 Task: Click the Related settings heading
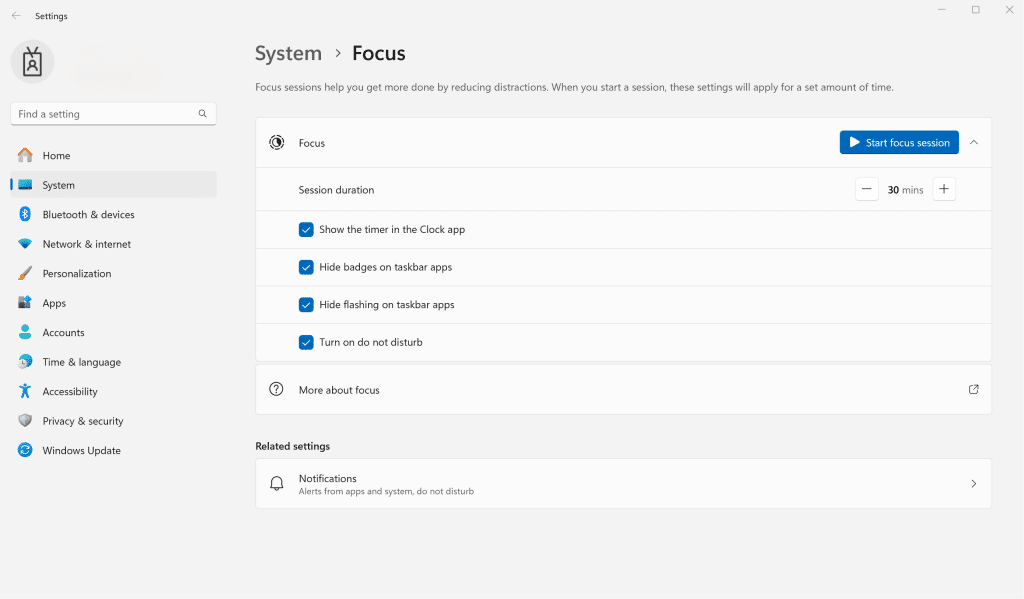293,446
